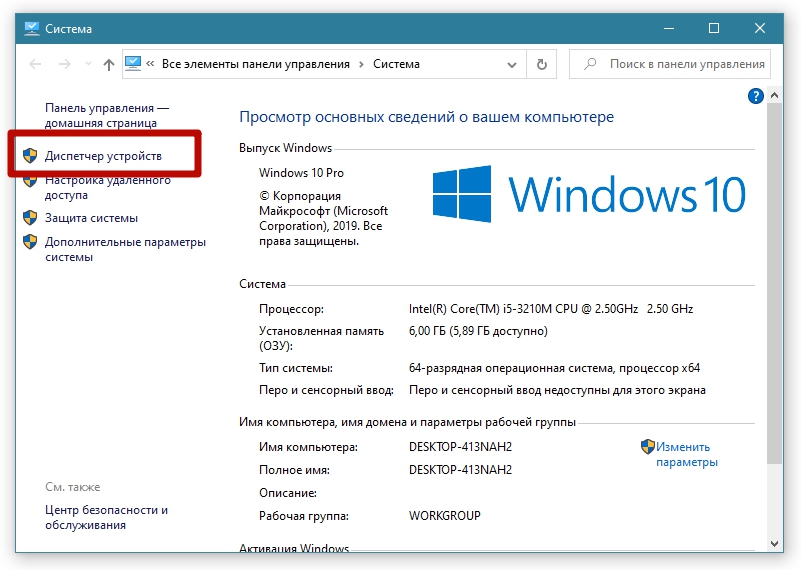Click the Поиск в панели управления field
801x570 pixels.
point(677,64)
